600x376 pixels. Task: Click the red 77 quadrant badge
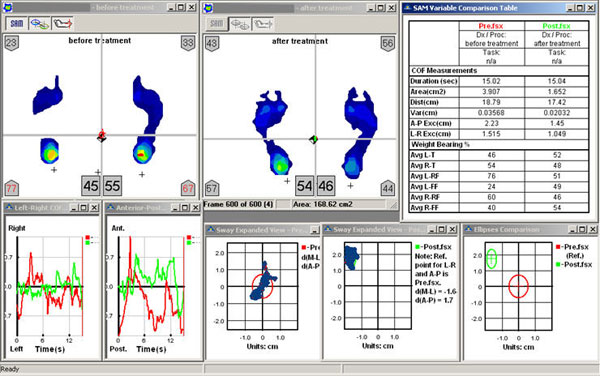click(11, 188)
